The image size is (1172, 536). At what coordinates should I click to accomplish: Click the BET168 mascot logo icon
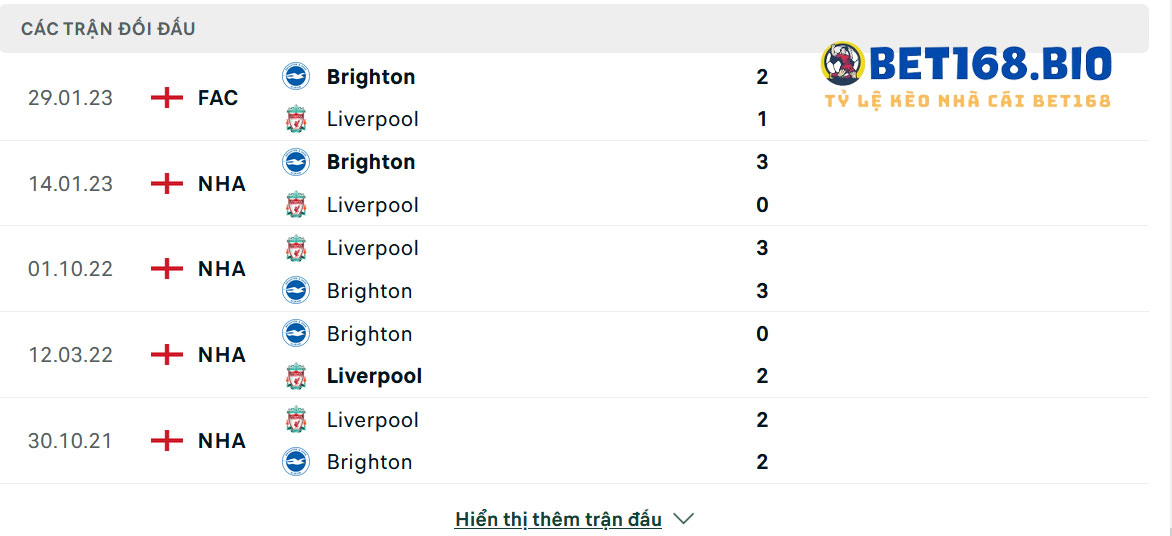(x=842, y=64)
